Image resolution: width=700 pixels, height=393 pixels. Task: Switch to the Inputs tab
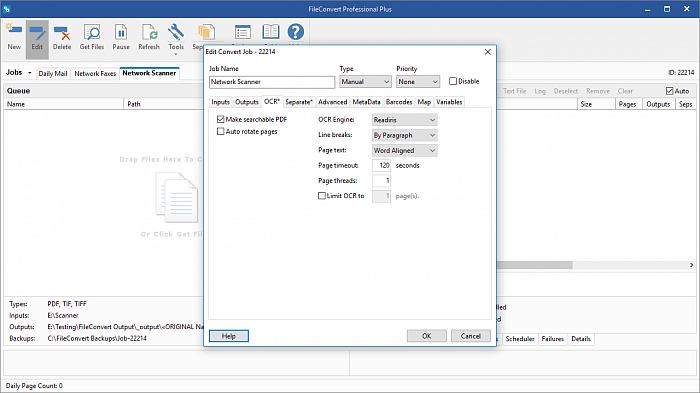(221, 102)
